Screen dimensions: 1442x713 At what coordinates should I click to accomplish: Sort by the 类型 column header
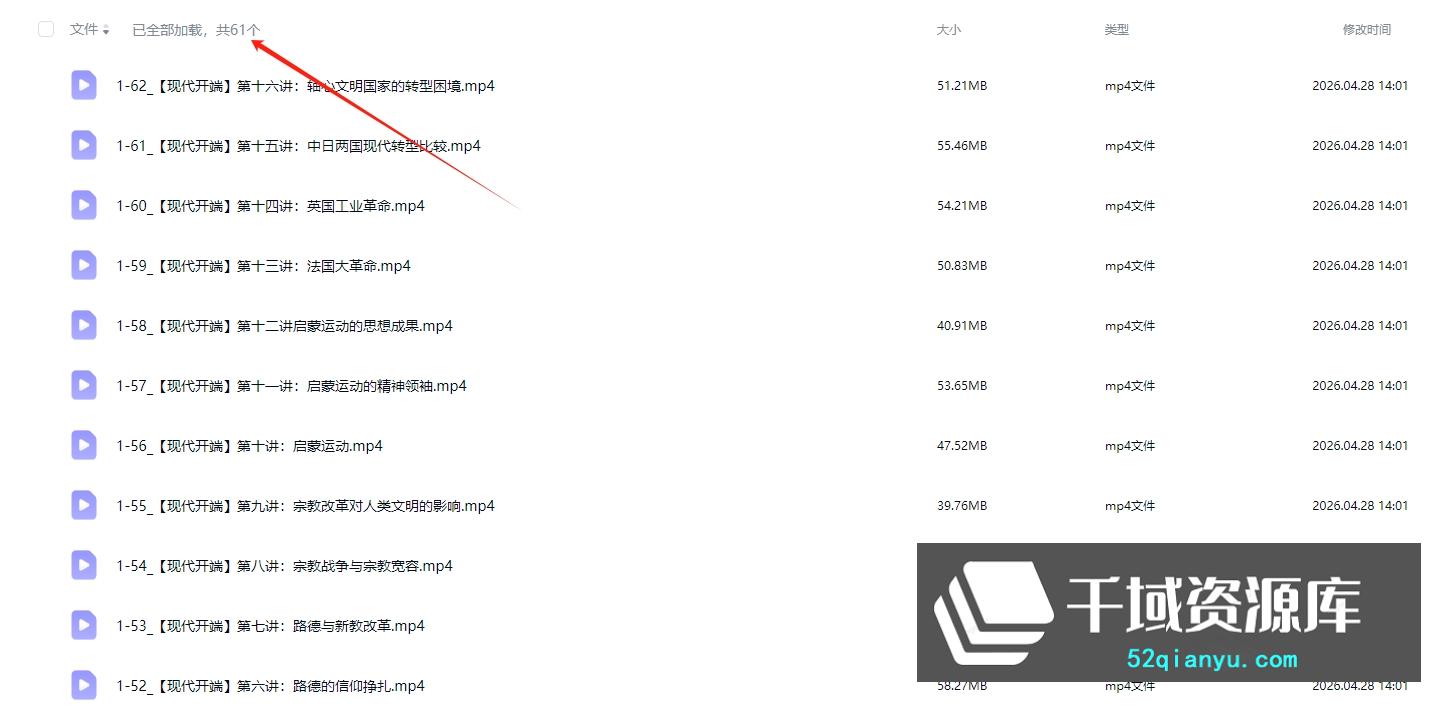click(x=1117, y=30)
